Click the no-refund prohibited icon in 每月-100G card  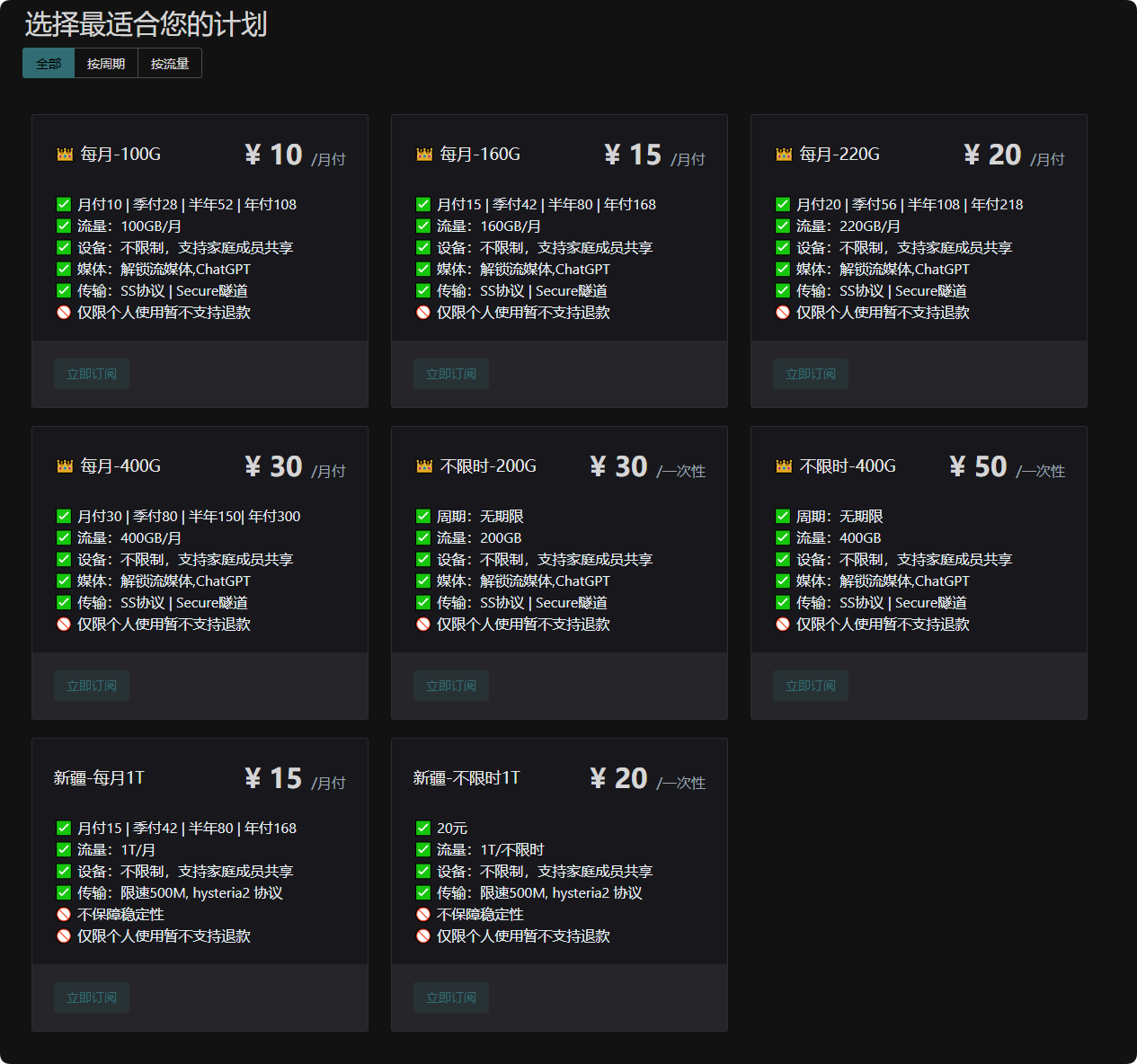point(64,313)
